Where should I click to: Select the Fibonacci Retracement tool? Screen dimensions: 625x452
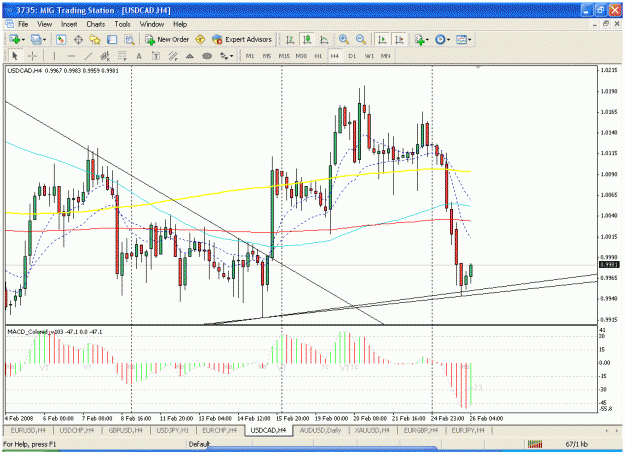click(x=122, y=56)
